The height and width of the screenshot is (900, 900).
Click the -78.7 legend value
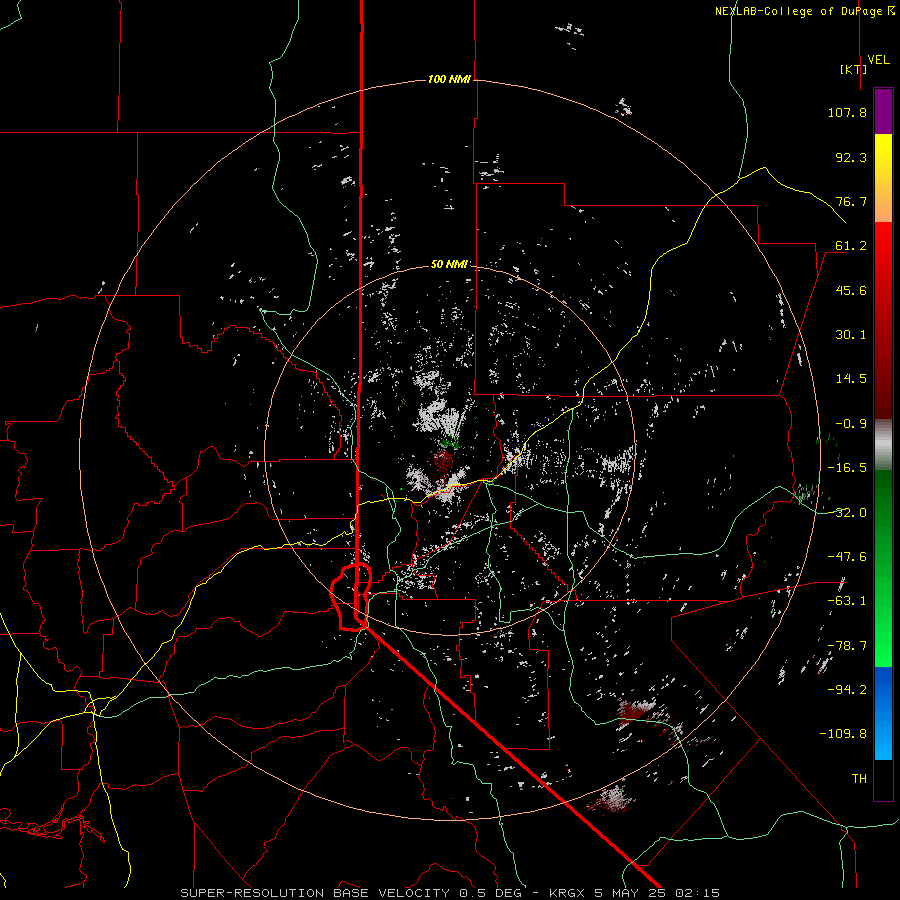coord(847,646)
